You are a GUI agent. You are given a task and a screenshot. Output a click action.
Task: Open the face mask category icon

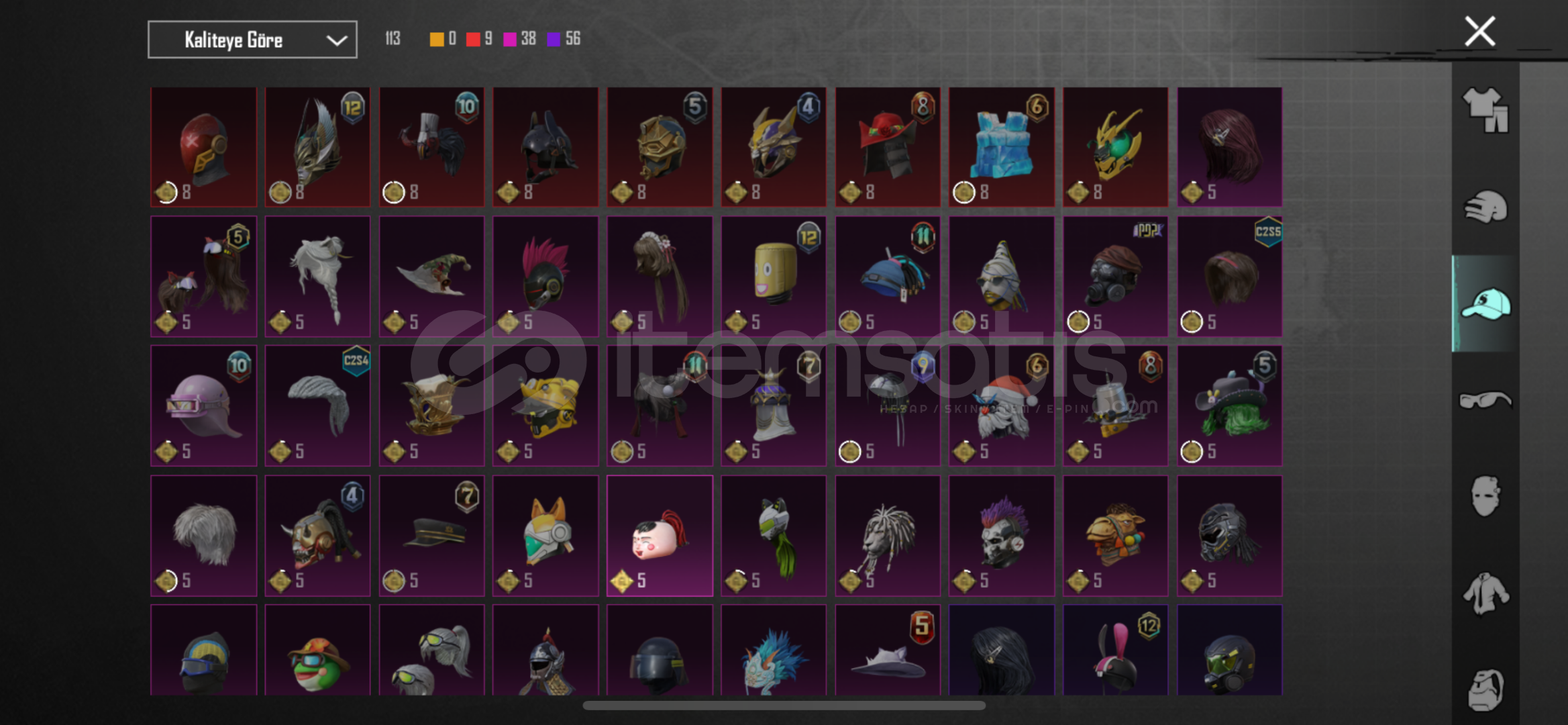pos(1485,497)
